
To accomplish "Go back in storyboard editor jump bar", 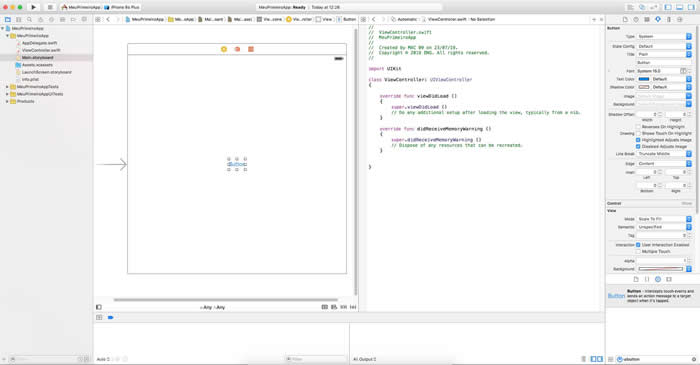I will [x=108, y=20].
